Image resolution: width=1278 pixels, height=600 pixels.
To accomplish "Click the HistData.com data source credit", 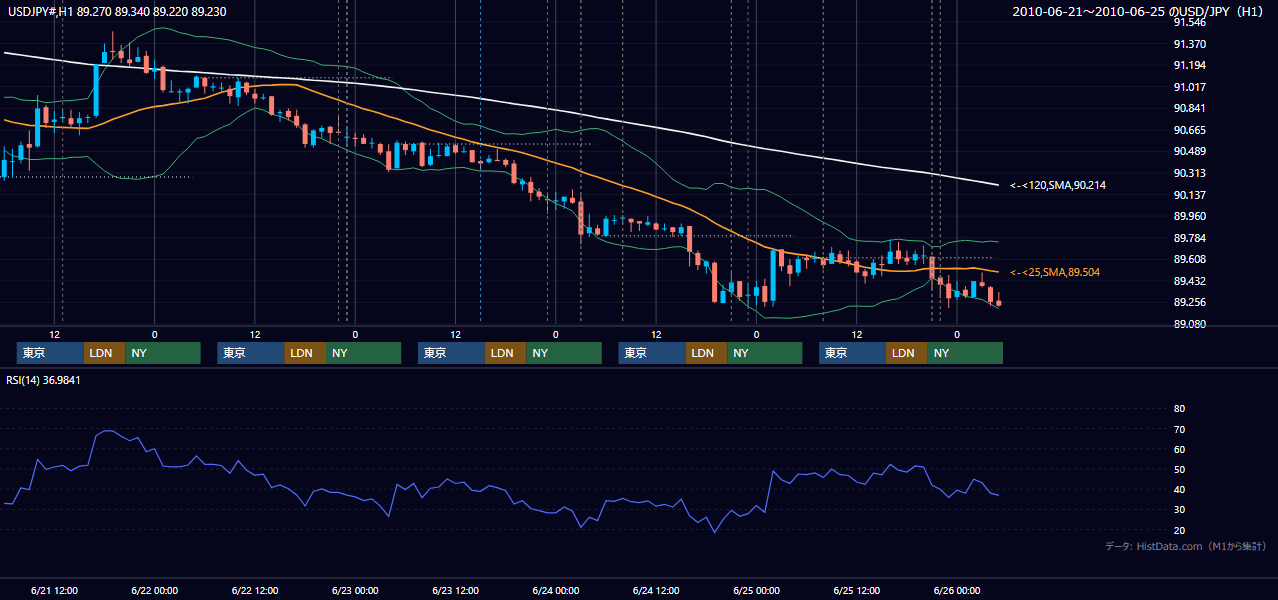I will [x=1186, y=546].
